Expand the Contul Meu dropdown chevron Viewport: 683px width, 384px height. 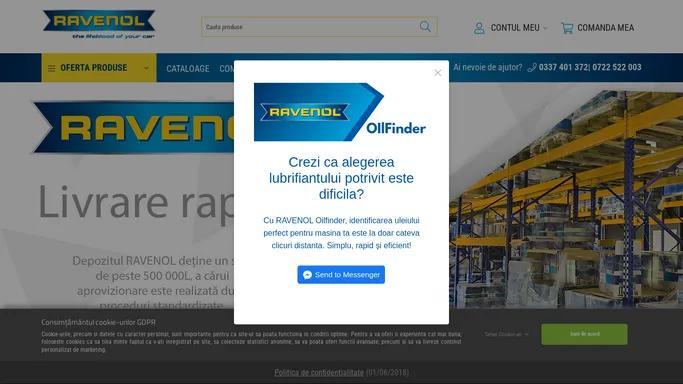click(x=545, y=28)
